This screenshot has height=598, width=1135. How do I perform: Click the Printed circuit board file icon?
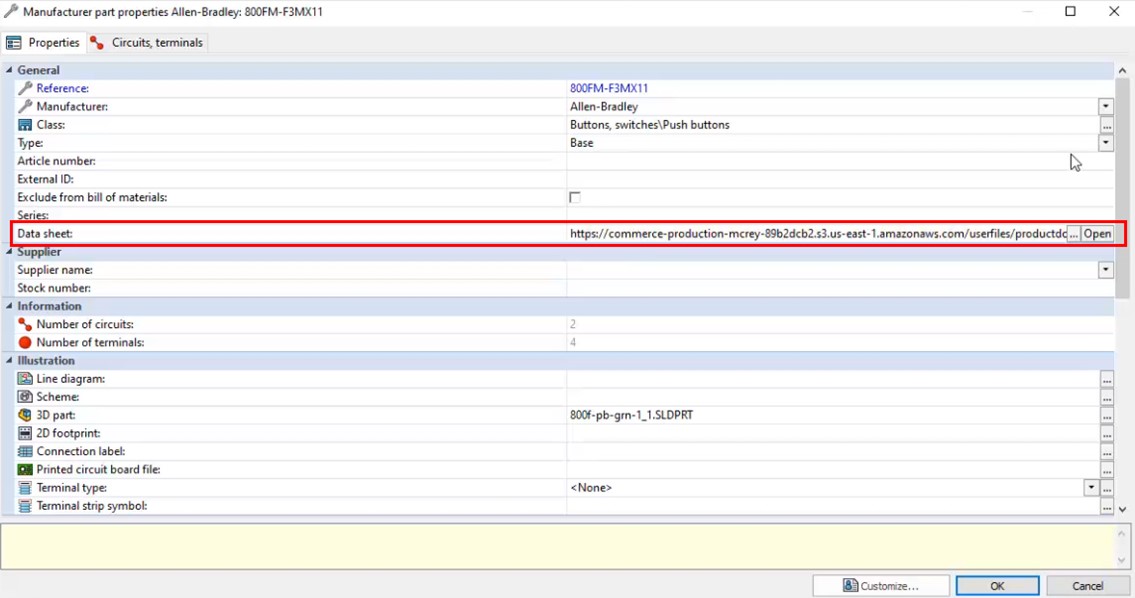point(25,469)
